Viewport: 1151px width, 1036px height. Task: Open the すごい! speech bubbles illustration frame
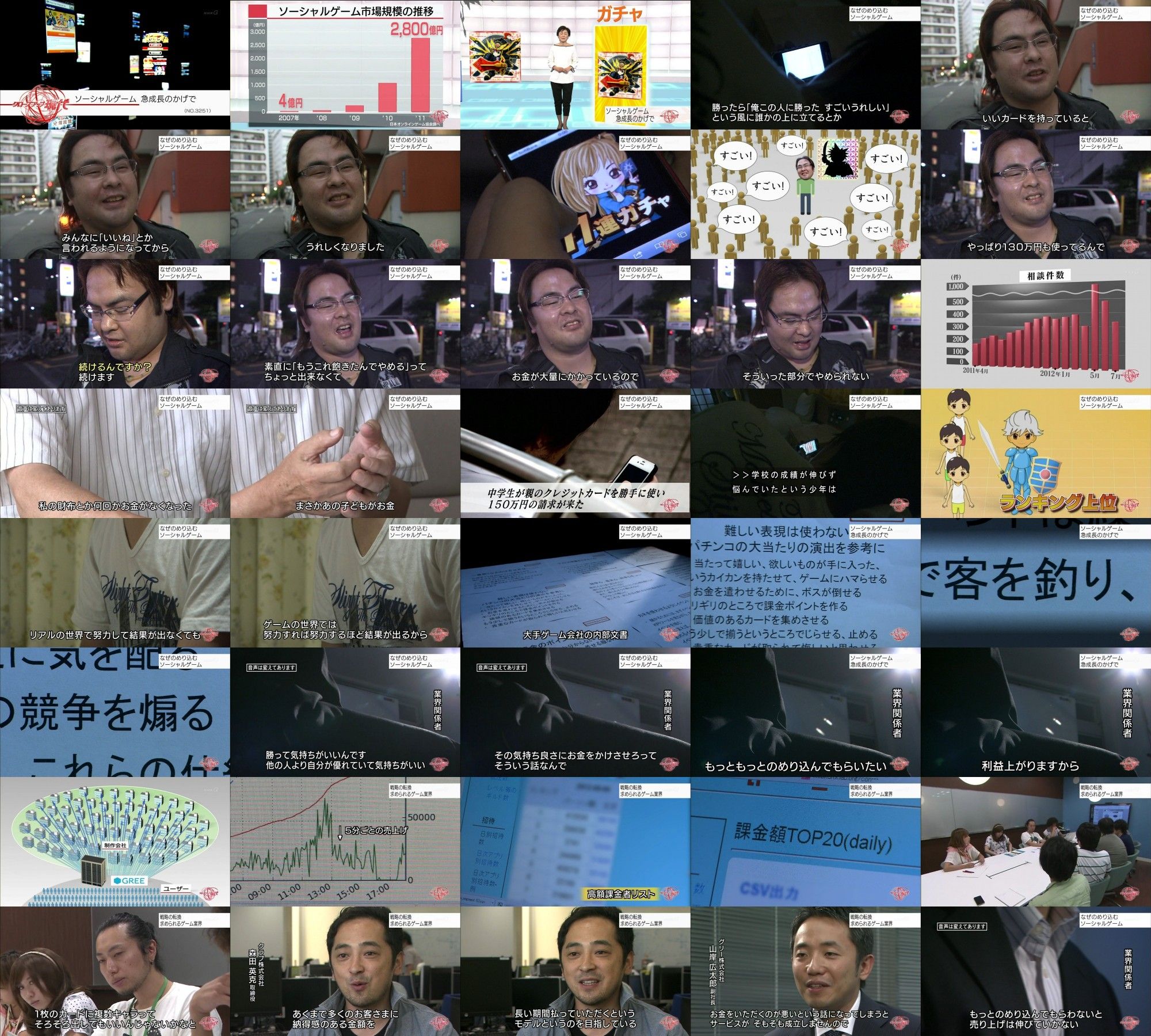[x=806, y=194]
